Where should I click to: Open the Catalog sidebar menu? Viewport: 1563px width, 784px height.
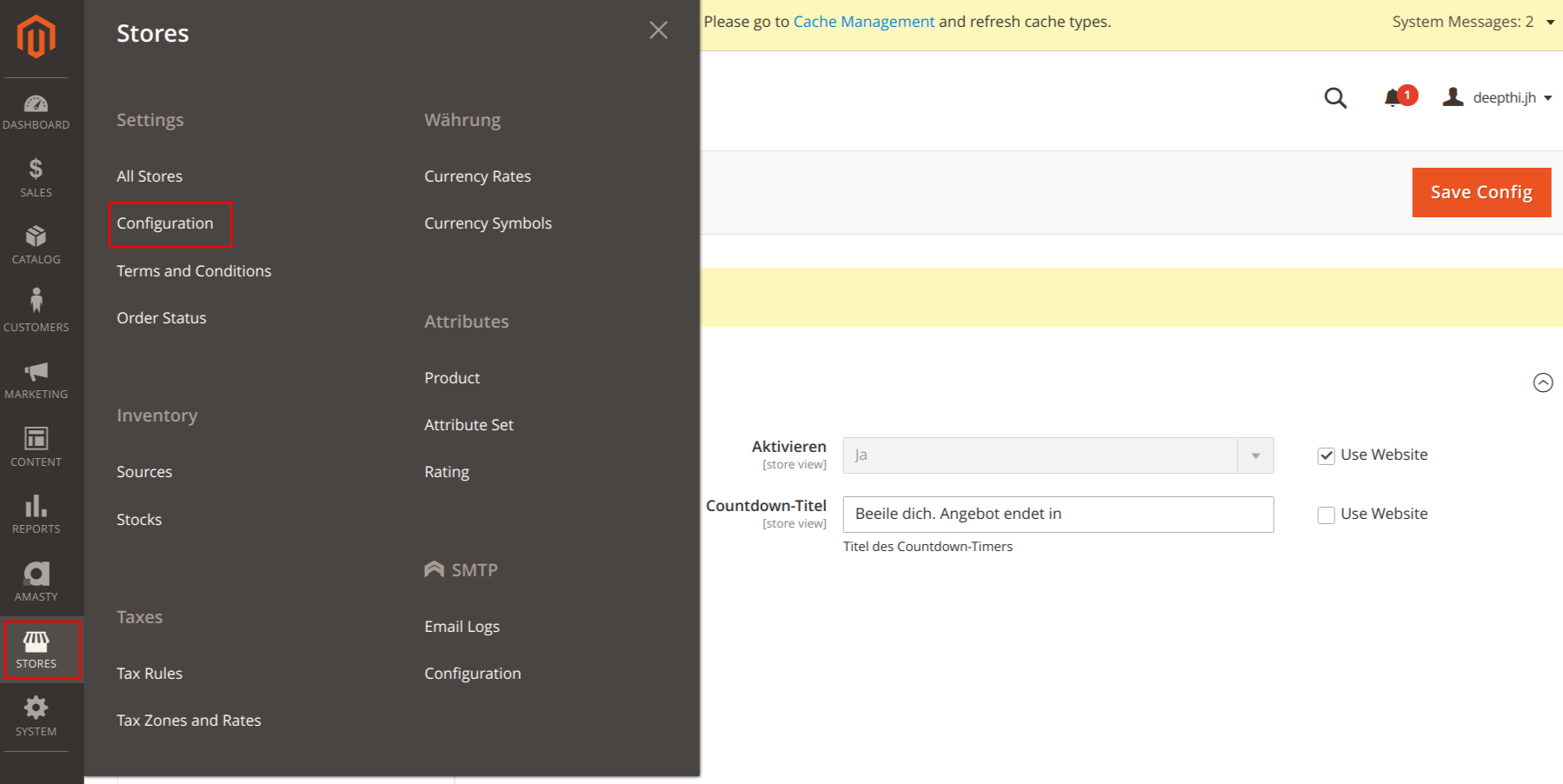coord(36,245)
